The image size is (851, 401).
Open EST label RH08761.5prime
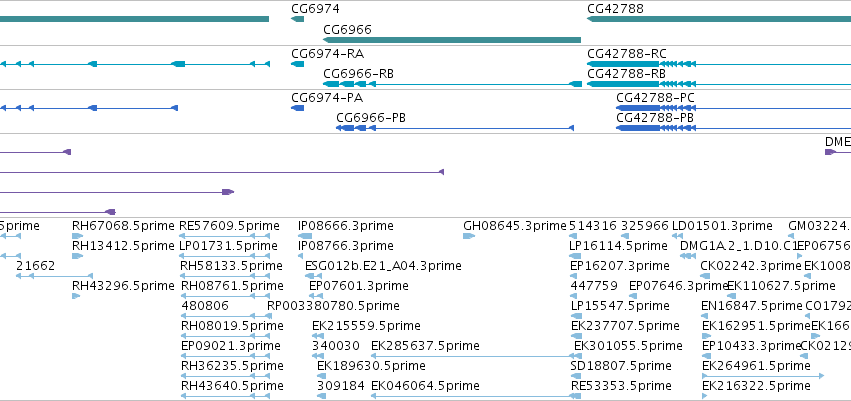coord(232,286)
